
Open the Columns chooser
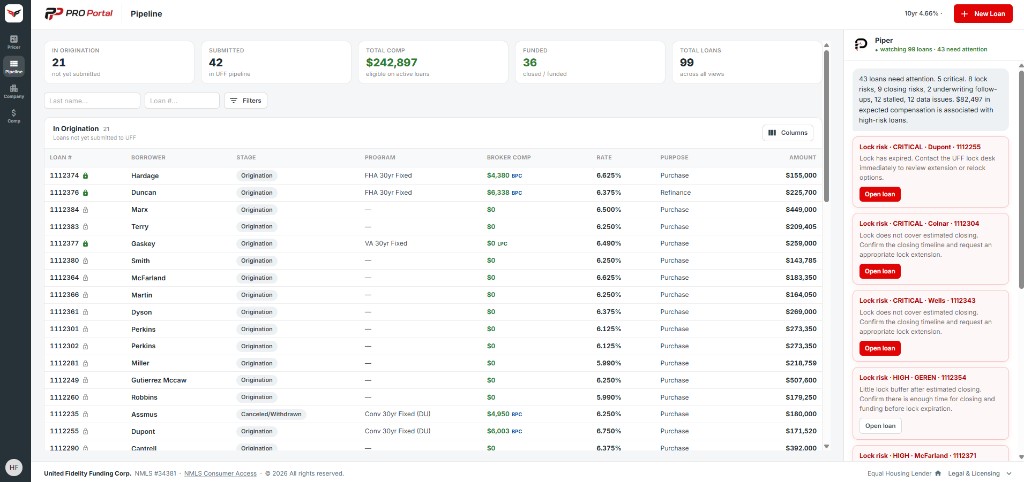[788, 133]
